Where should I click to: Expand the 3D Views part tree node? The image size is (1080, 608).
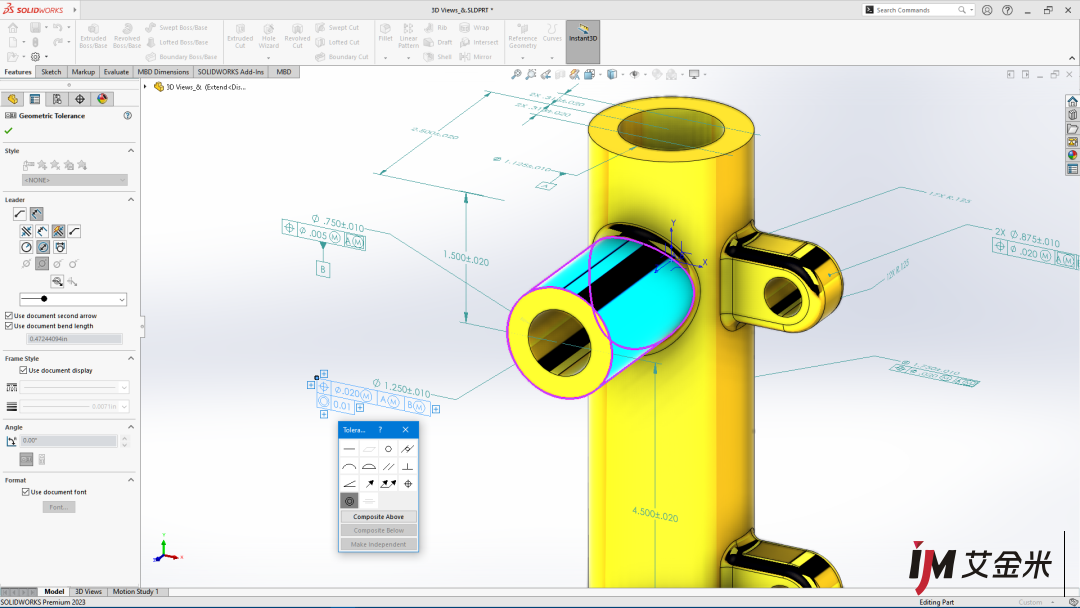coord(145,87)
